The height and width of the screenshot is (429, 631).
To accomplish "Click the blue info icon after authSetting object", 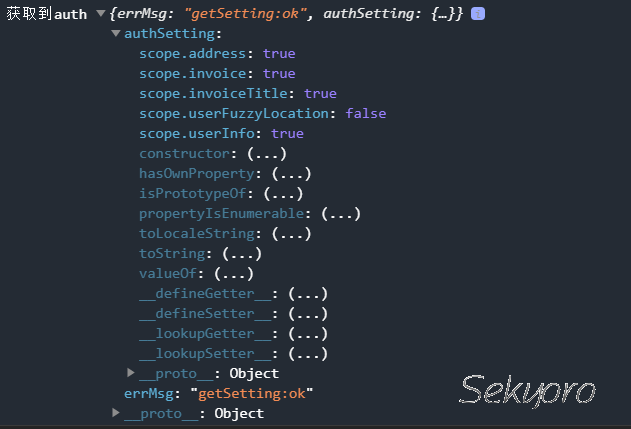I will (x=478, y=14).
